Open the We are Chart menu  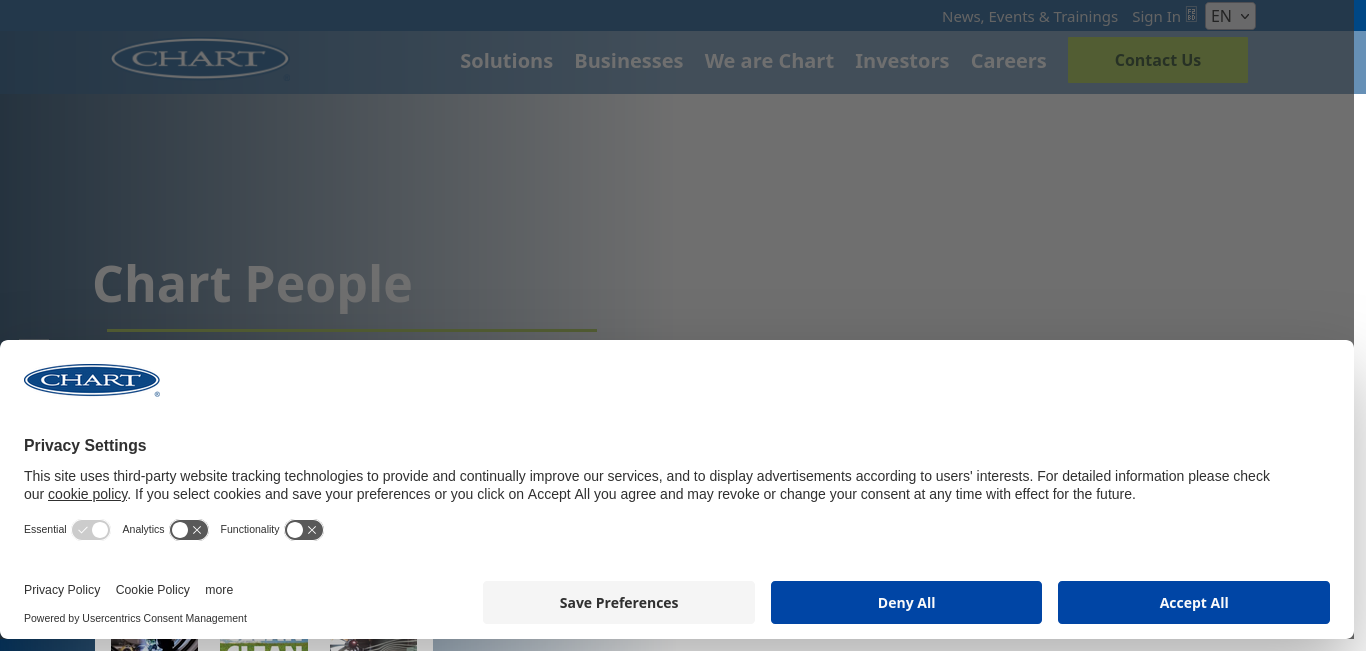tap(769, 61)
